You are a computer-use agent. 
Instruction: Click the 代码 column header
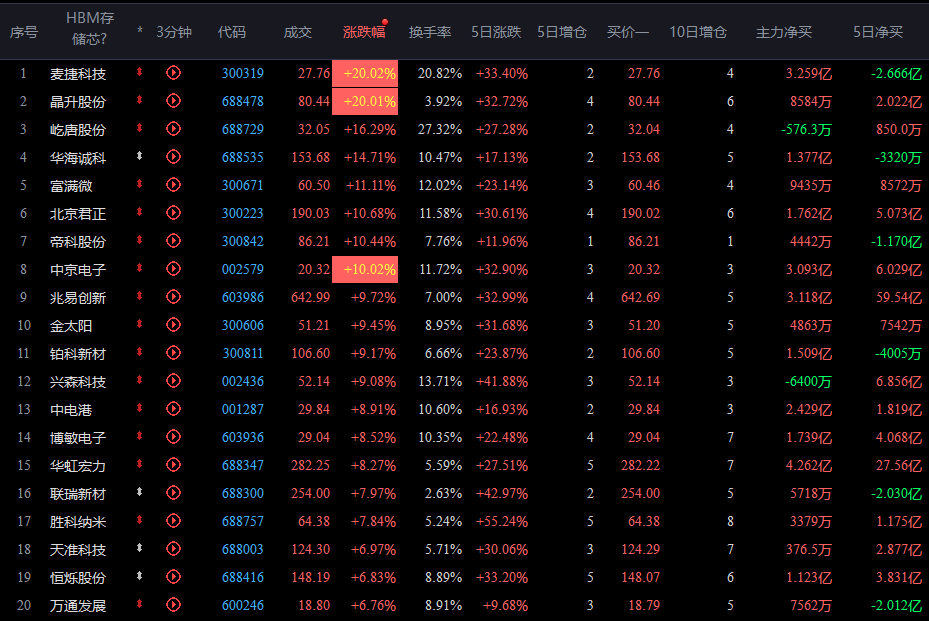(232, 32)
